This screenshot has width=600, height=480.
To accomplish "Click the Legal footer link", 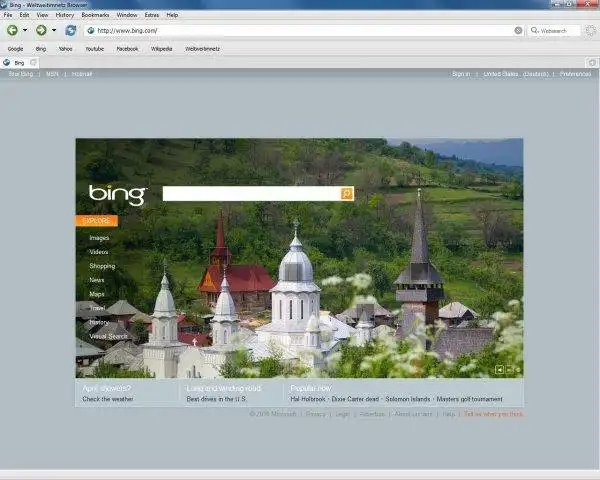I will point(342,414).
